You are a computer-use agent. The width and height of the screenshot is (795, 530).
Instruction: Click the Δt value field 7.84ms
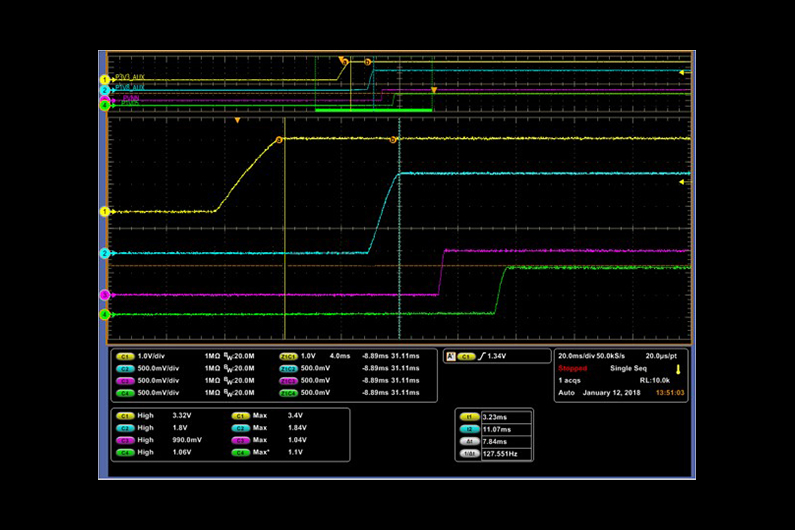[x=506, y=441]
